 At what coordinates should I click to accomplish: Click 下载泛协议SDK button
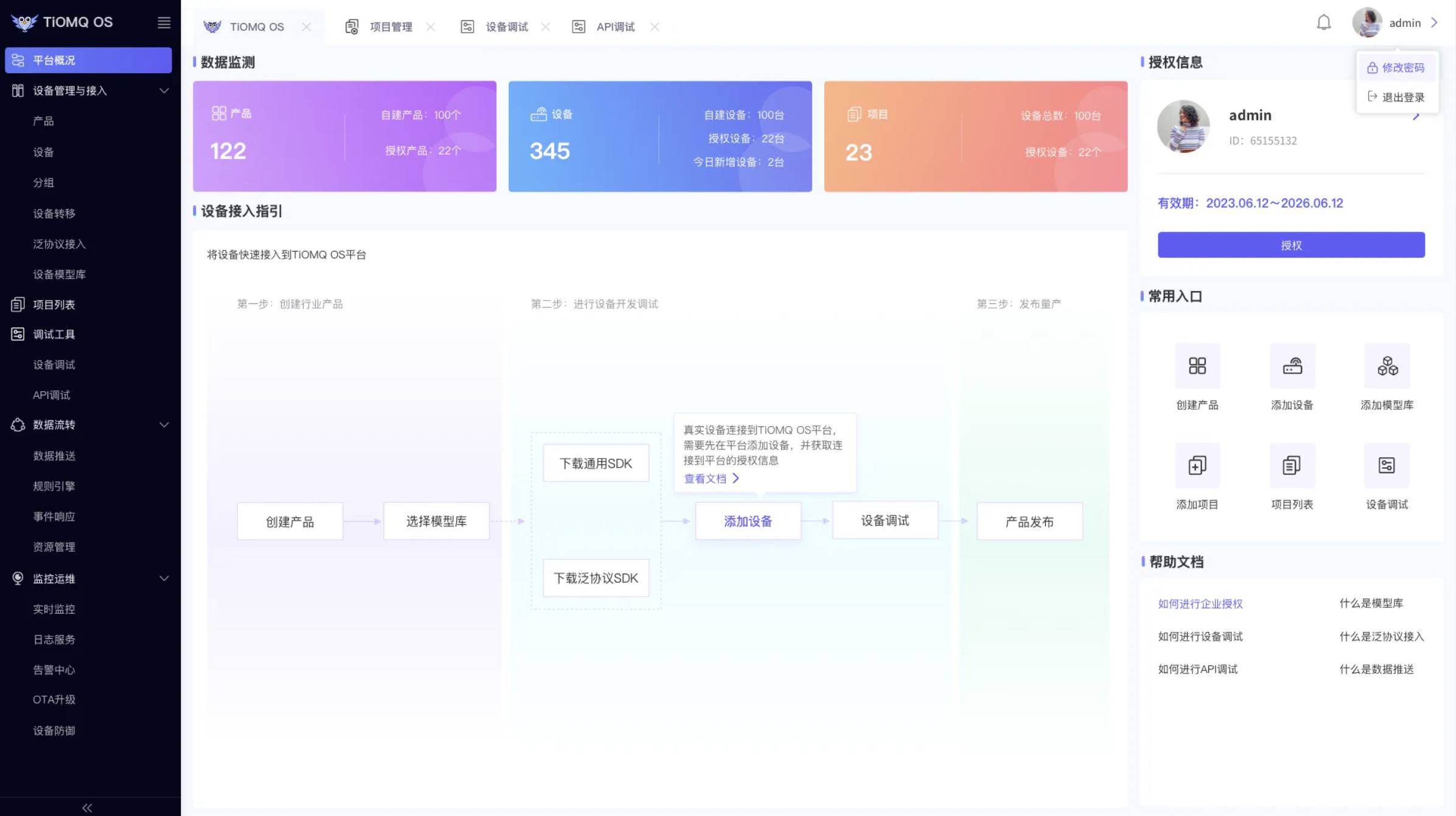point(596,578)
